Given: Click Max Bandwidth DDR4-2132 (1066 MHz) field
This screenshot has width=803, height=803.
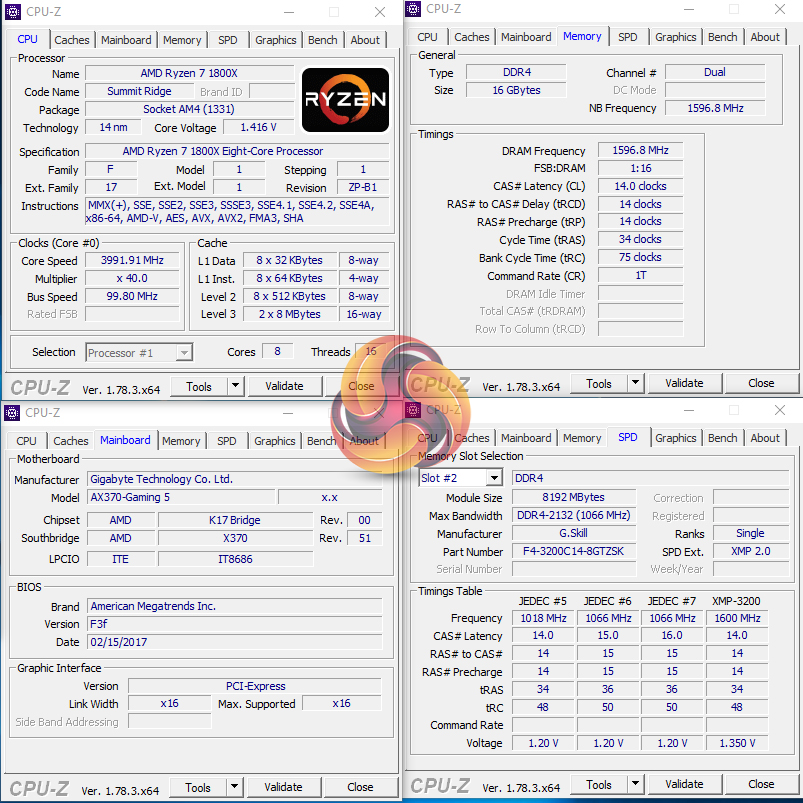Looking at the screenshot, I should (574, 515).
